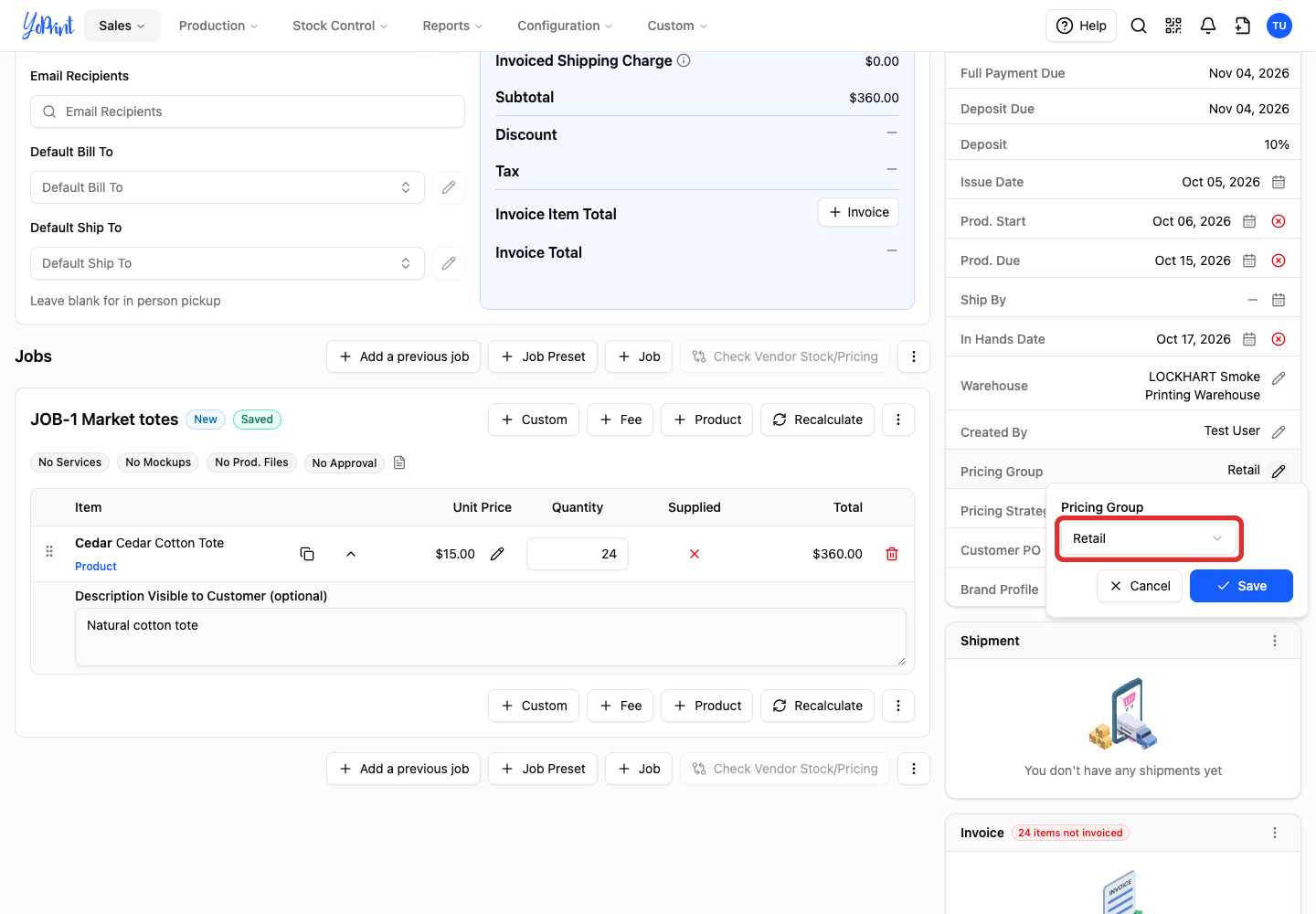Clear the Prod. Start date
This screenshot has width=1316, height=914.
click(1279, 221)
